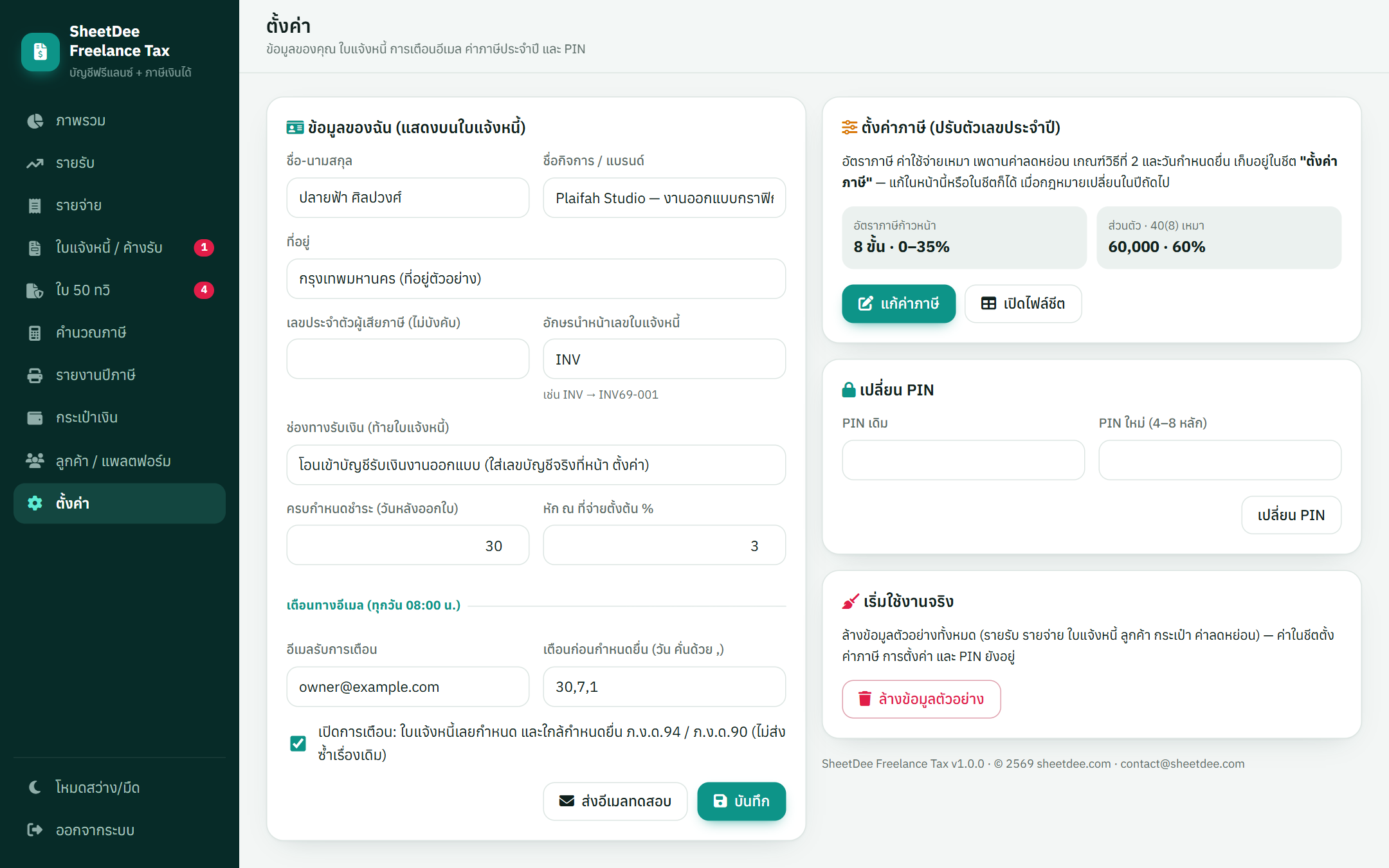Viewport: 1389px width, 868px height.
Task: Open รายงานปีภาษี printer icon
Action: 35,375
